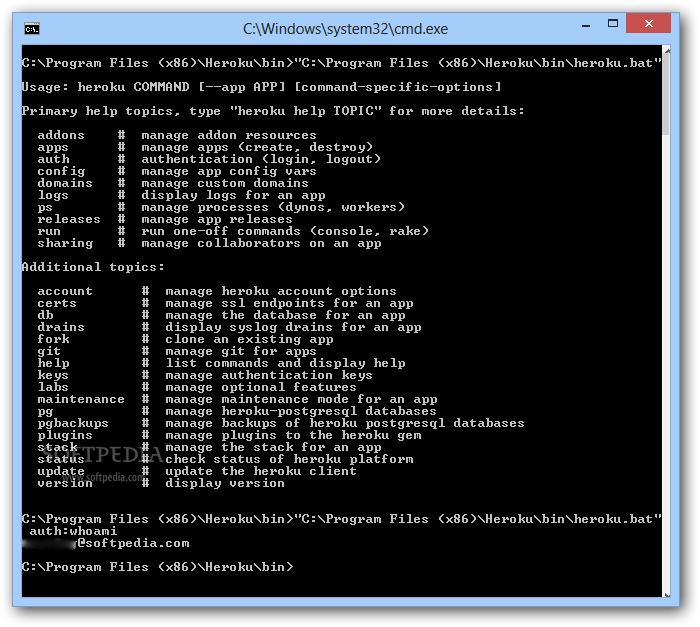Click the '@softpedia.com' email output

point(133,543)
